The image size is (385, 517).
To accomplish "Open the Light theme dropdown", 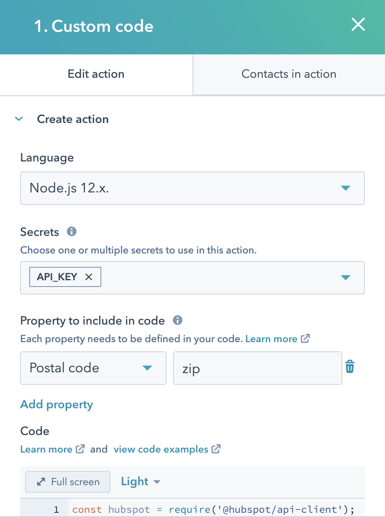I will tap(140, 482).
